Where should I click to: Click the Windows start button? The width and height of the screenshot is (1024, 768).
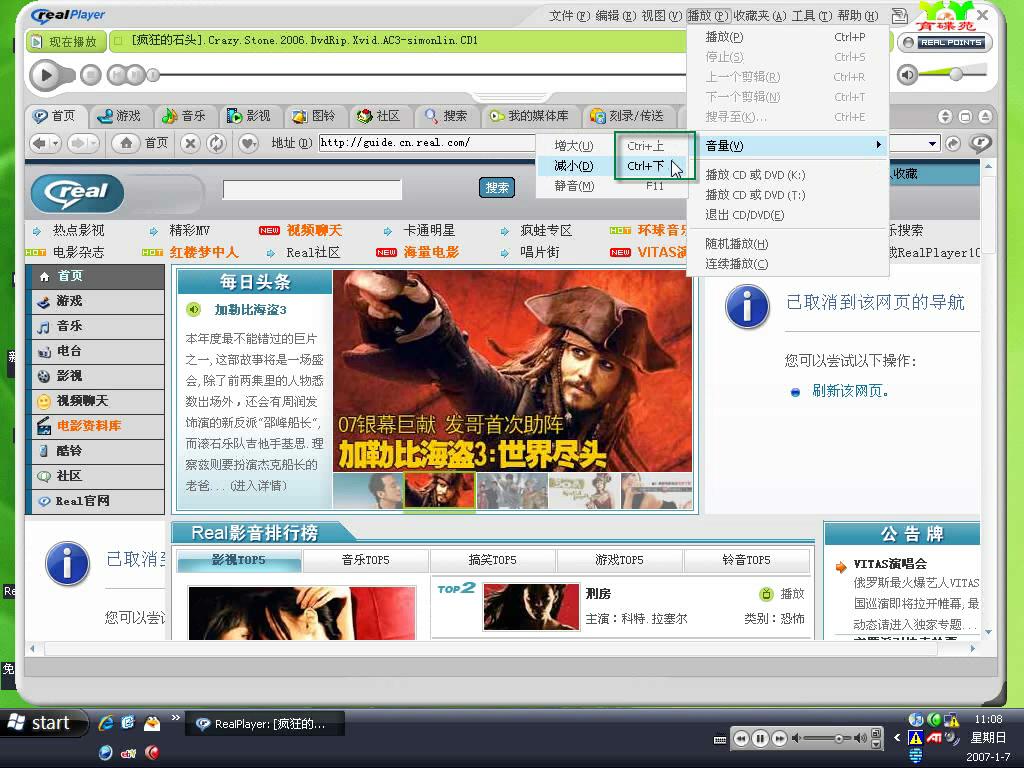[x=44, y=723]
